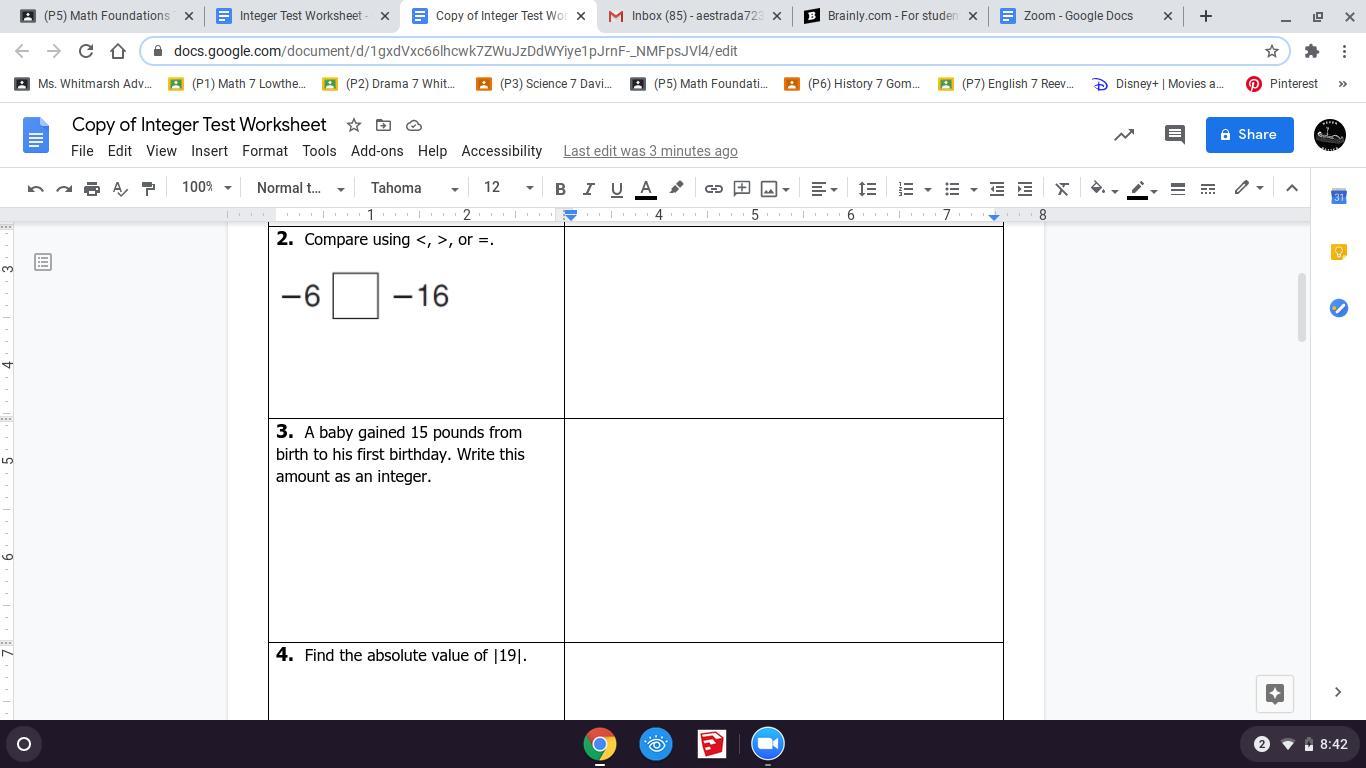Viewport: 1366px width, 768px height.
Task: Open the Google Calendar side panel
Action: (1339, 196)
